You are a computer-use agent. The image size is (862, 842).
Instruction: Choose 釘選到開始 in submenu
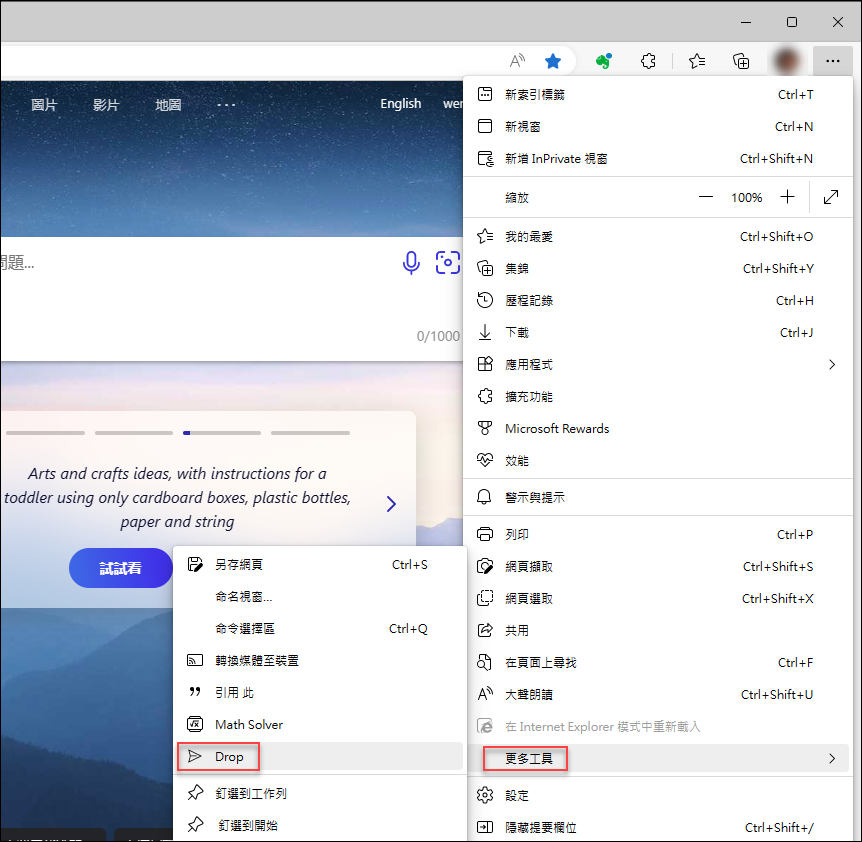[x=319, y=824]
